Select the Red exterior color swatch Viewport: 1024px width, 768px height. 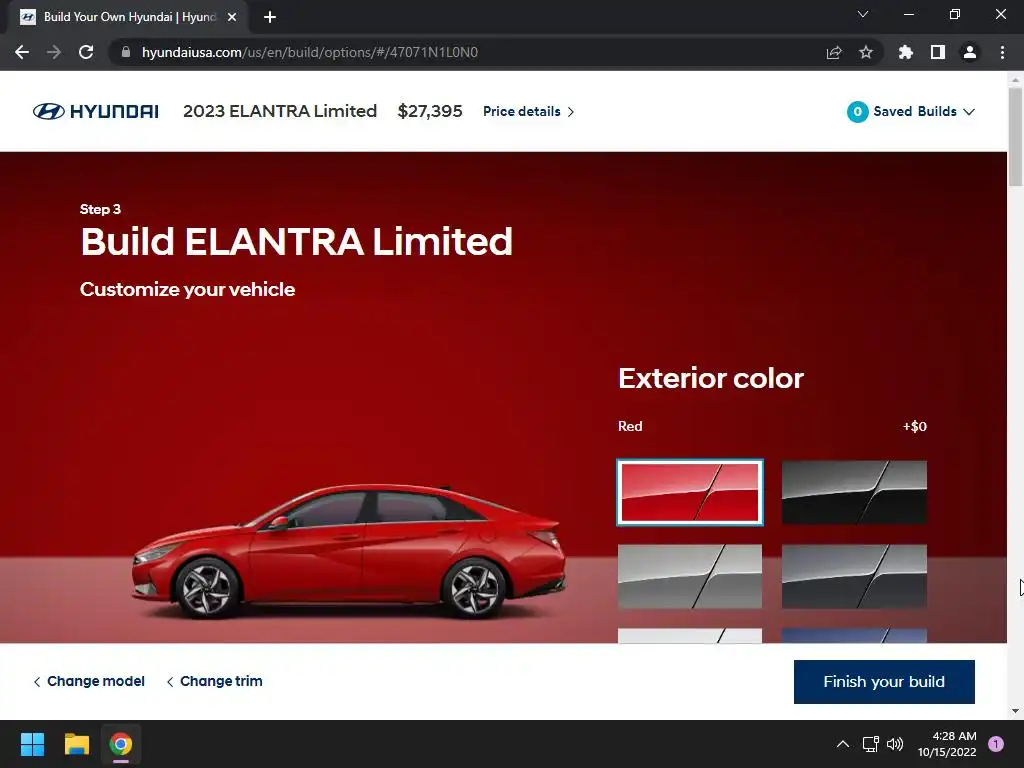point(690,492)
